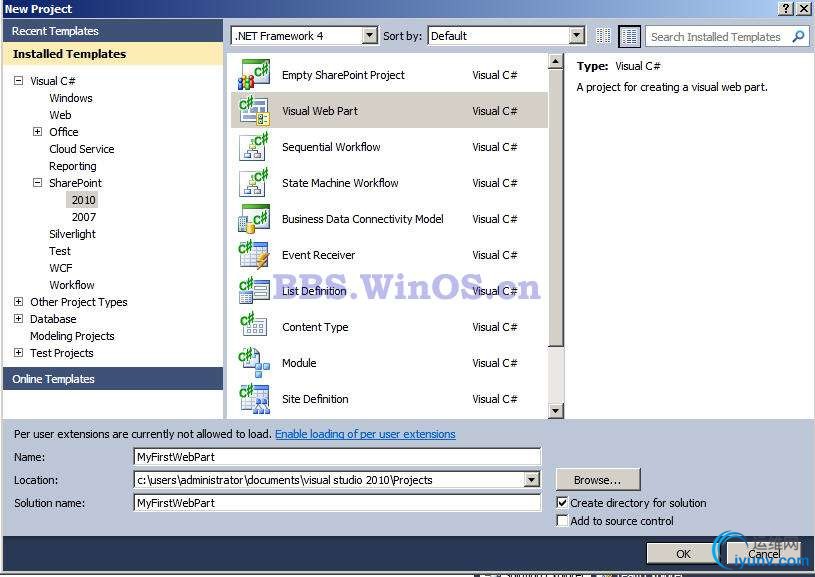The width and height of the screenshot is (815, 577).
Task: Collapse the Visual C# tree node
Action: (19, 81)
